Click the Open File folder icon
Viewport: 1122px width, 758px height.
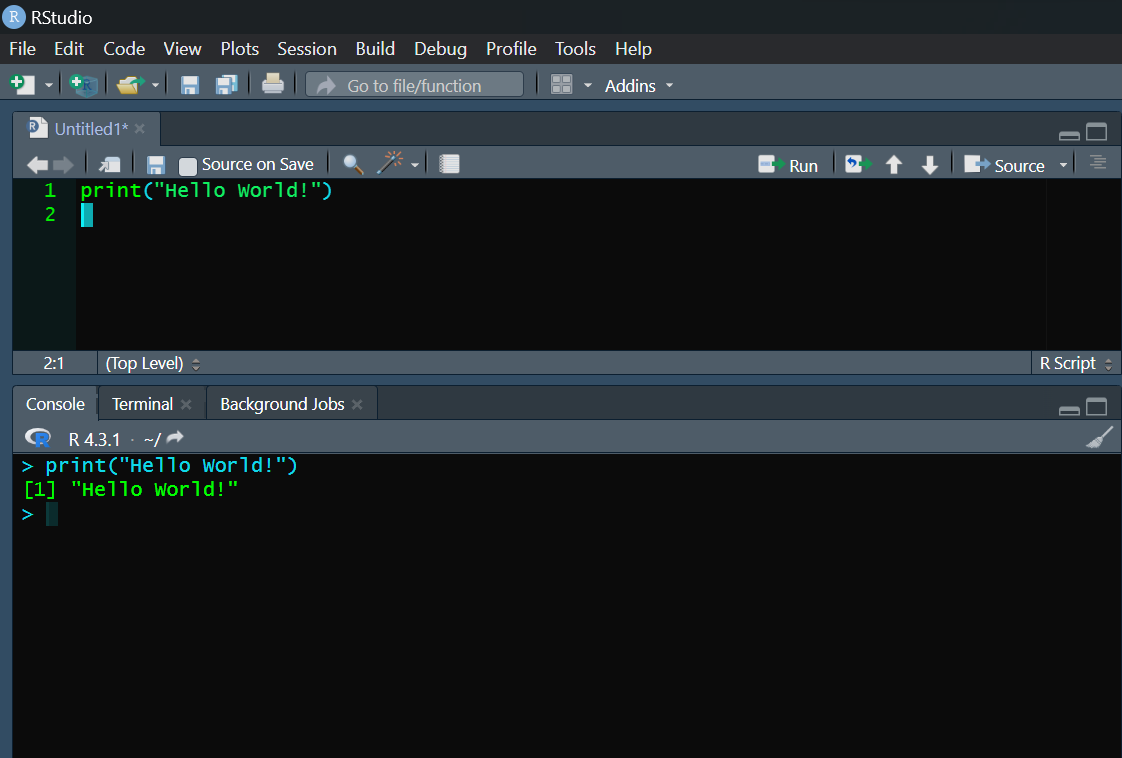[130, 84]
